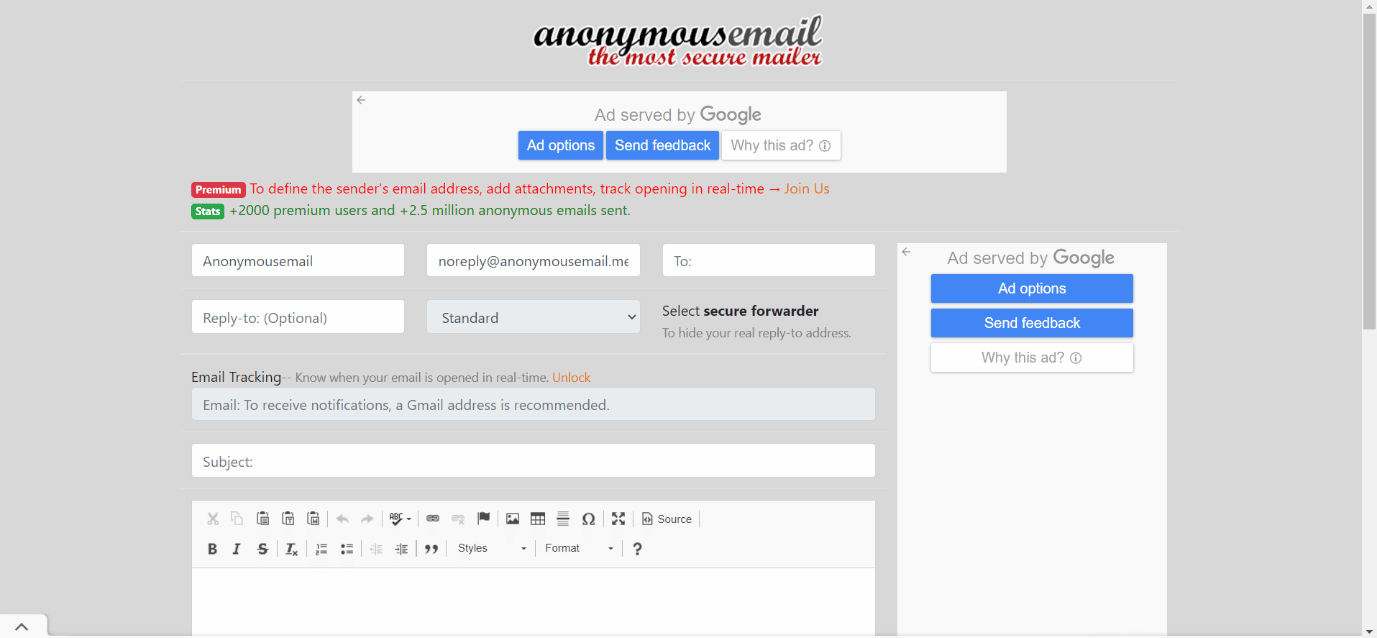The width and height of the screenshot is (1377, 638).
Task: Open the Standard secure forwarder dropdown
Action: coord(533,317)
